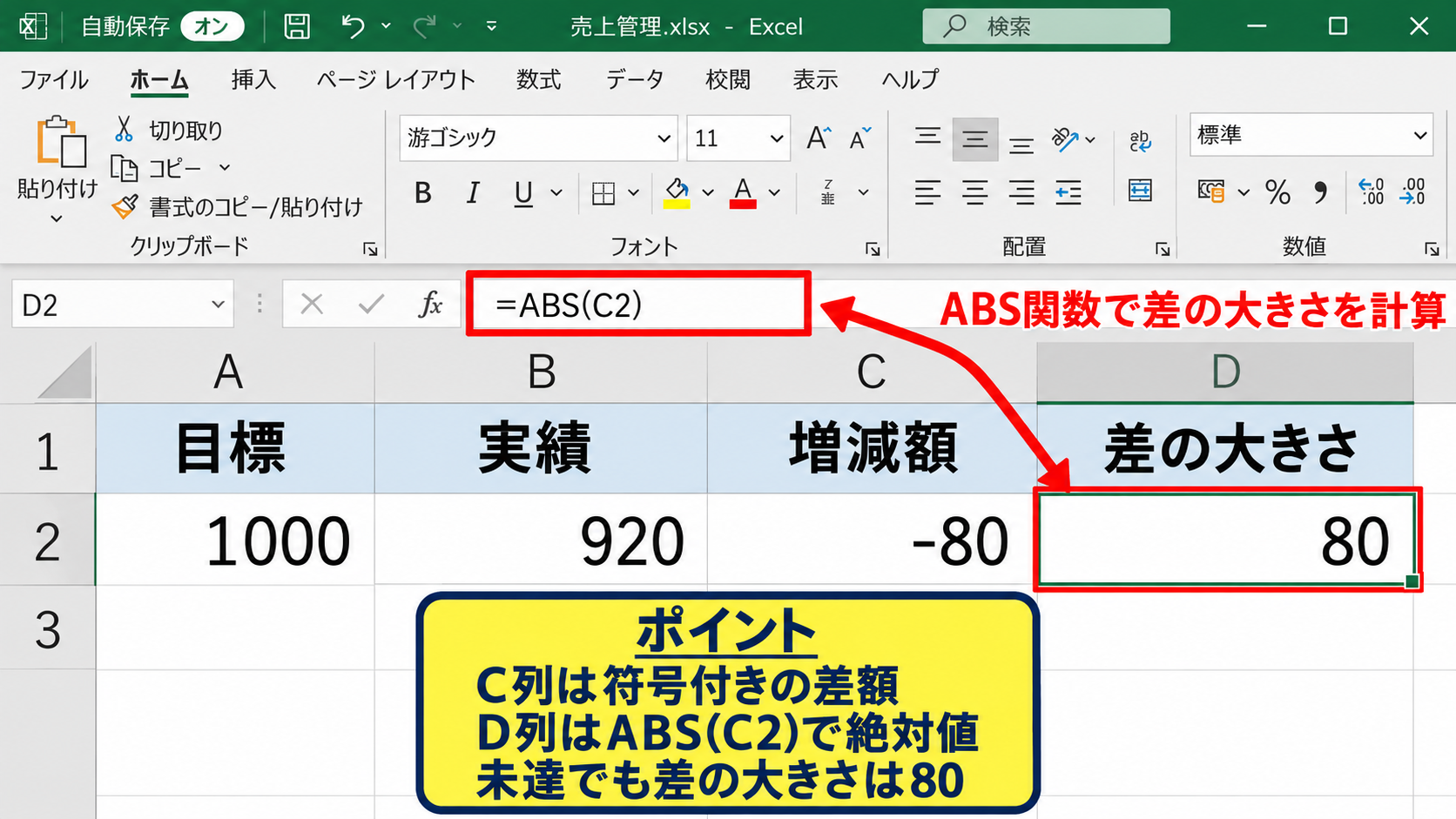Switch to the 数式 tab
The image size is (1456, 819).
click(x=539, y=80)
